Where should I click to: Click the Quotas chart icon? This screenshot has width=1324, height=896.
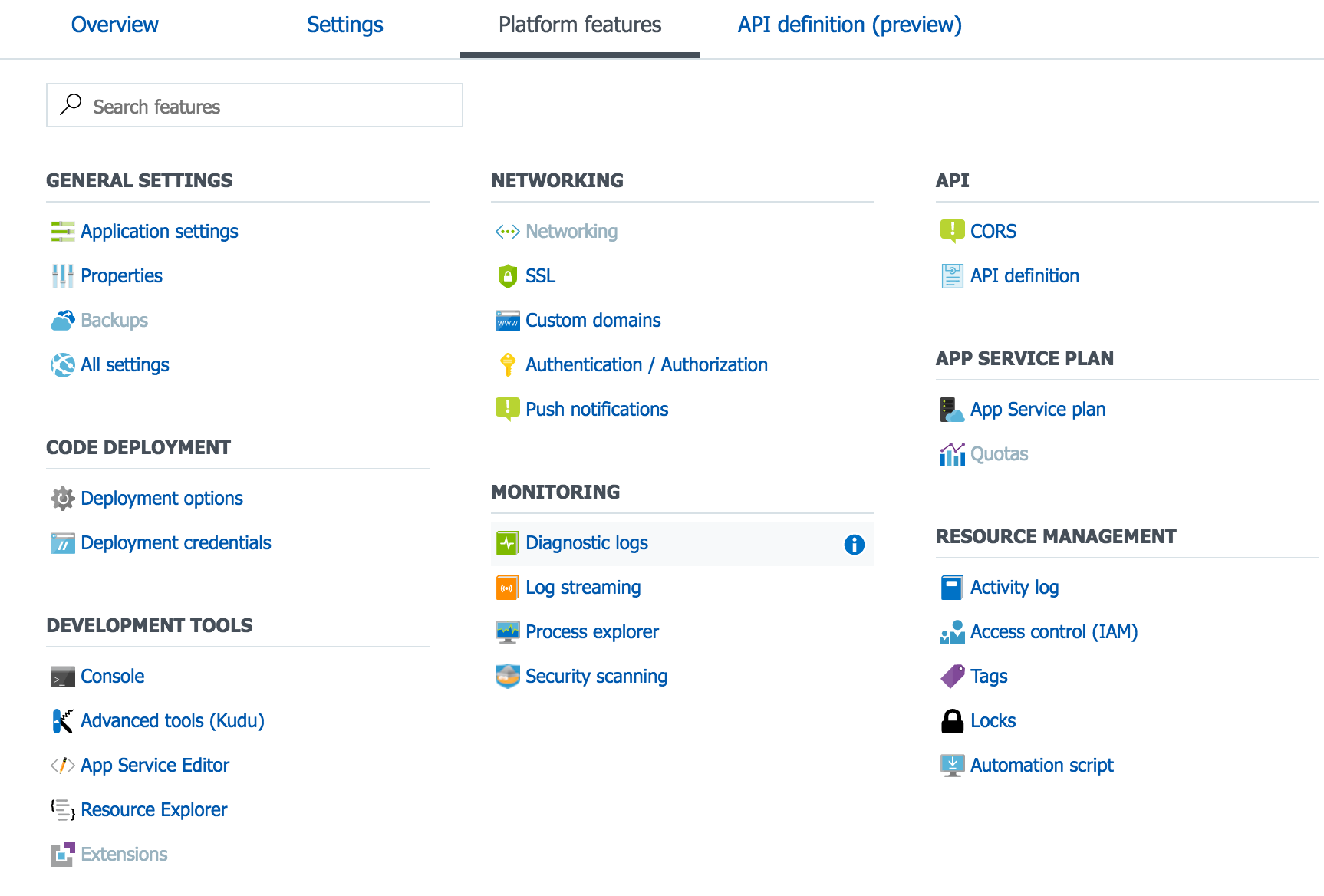[952, 454]
